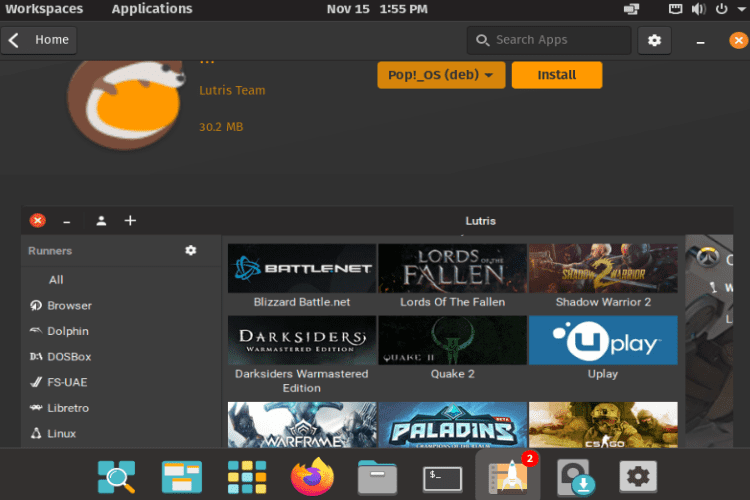Click the DOSBox runner icon
This screenshot has width=750, height=500.
(x=36, y=356)
